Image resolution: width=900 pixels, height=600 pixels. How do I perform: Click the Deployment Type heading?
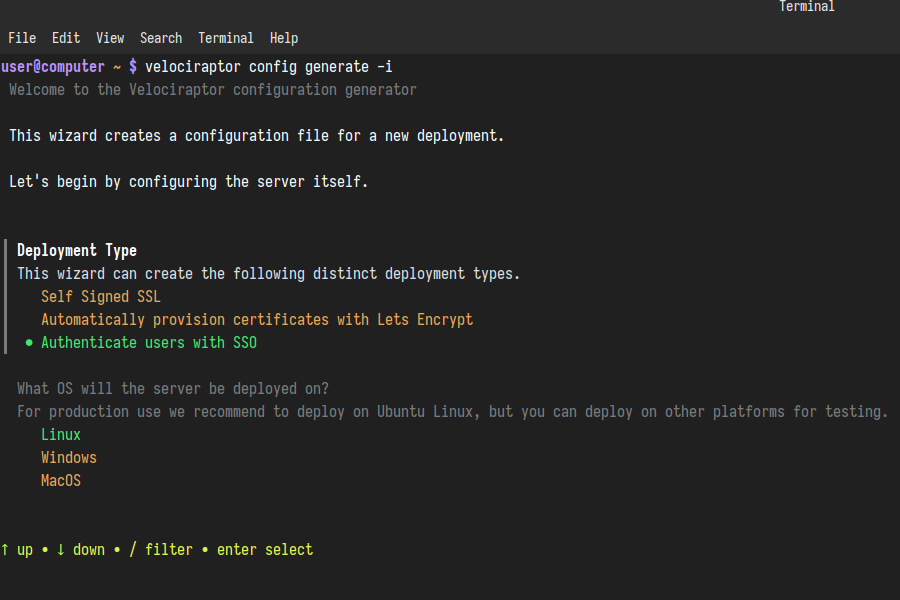click(x=76, y=250)
